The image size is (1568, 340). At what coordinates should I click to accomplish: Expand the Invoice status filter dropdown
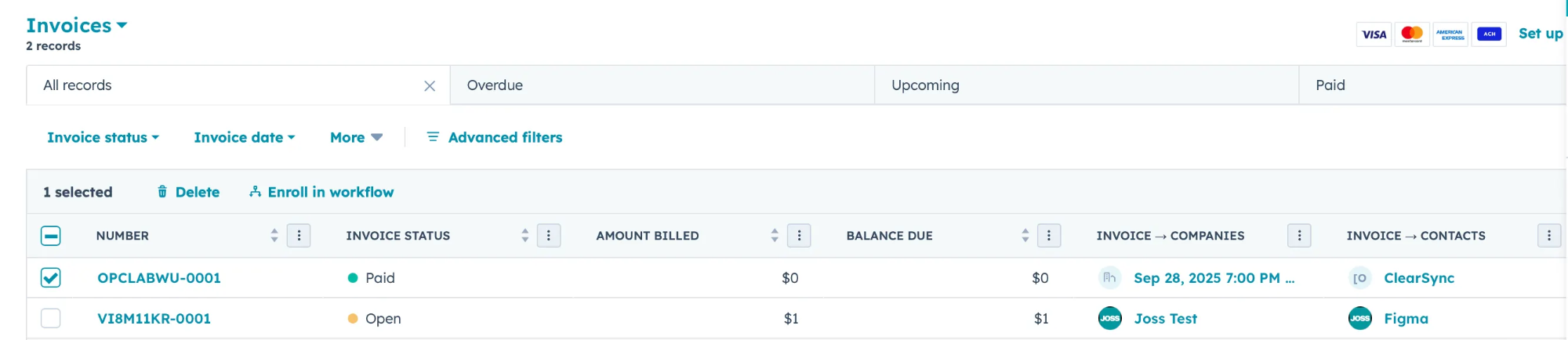pos(103,138)
